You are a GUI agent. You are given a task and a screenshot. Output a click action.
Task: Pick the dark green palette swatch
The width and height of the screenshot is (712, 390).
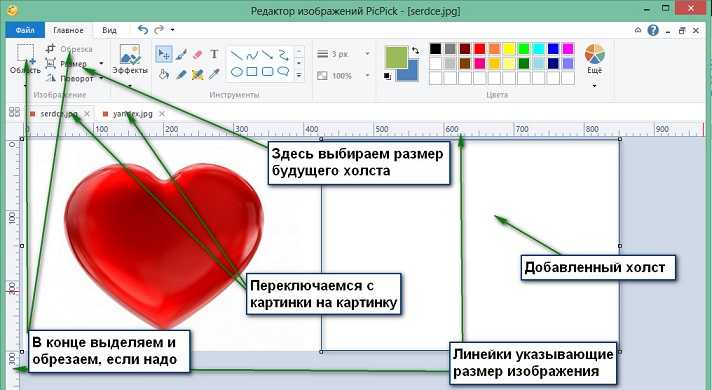[x=524, y=64]
